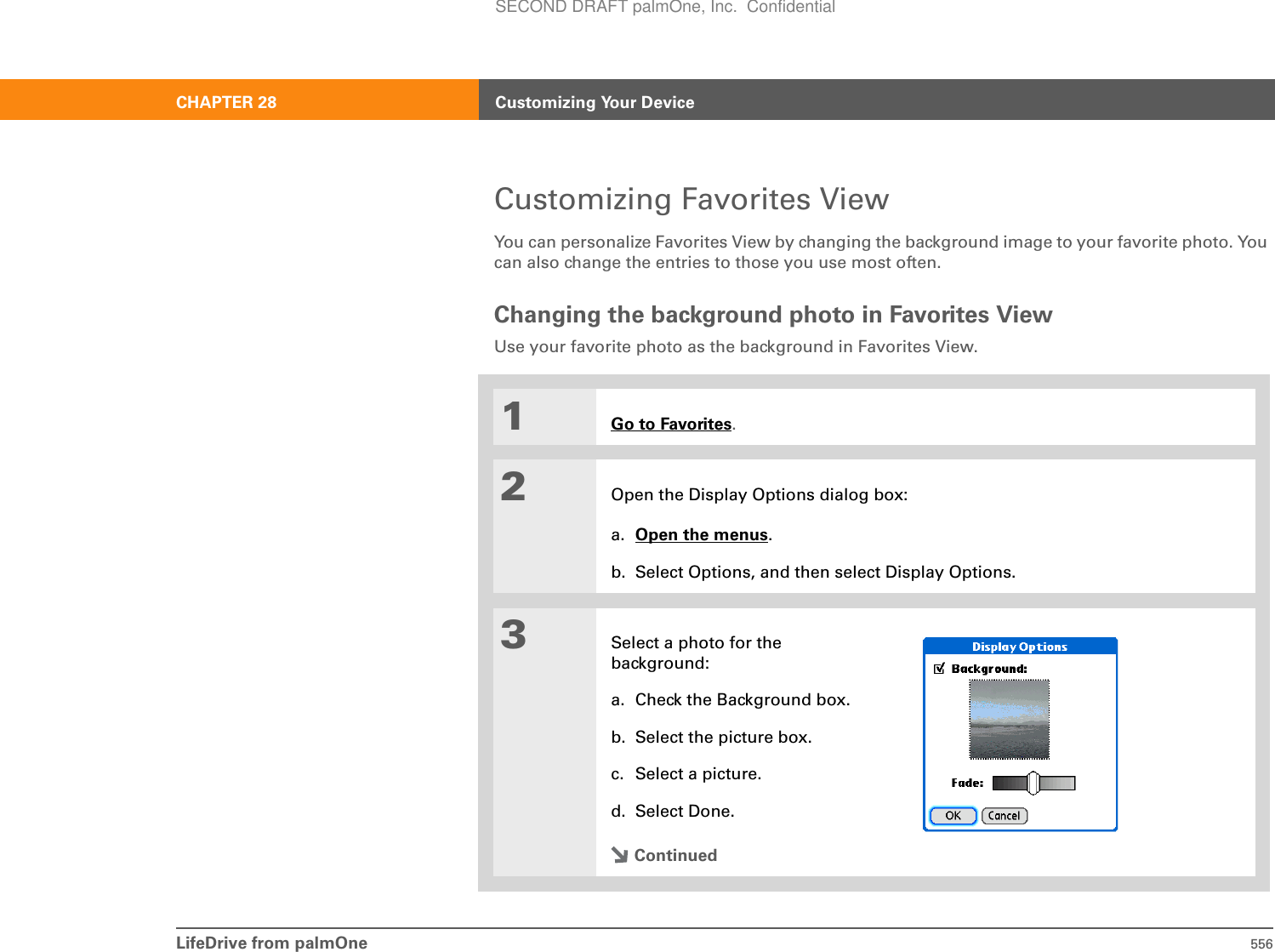Screen dimensions: 1275x952
Task: Select the background picture box thumbnail
Action: (1009, 719)
